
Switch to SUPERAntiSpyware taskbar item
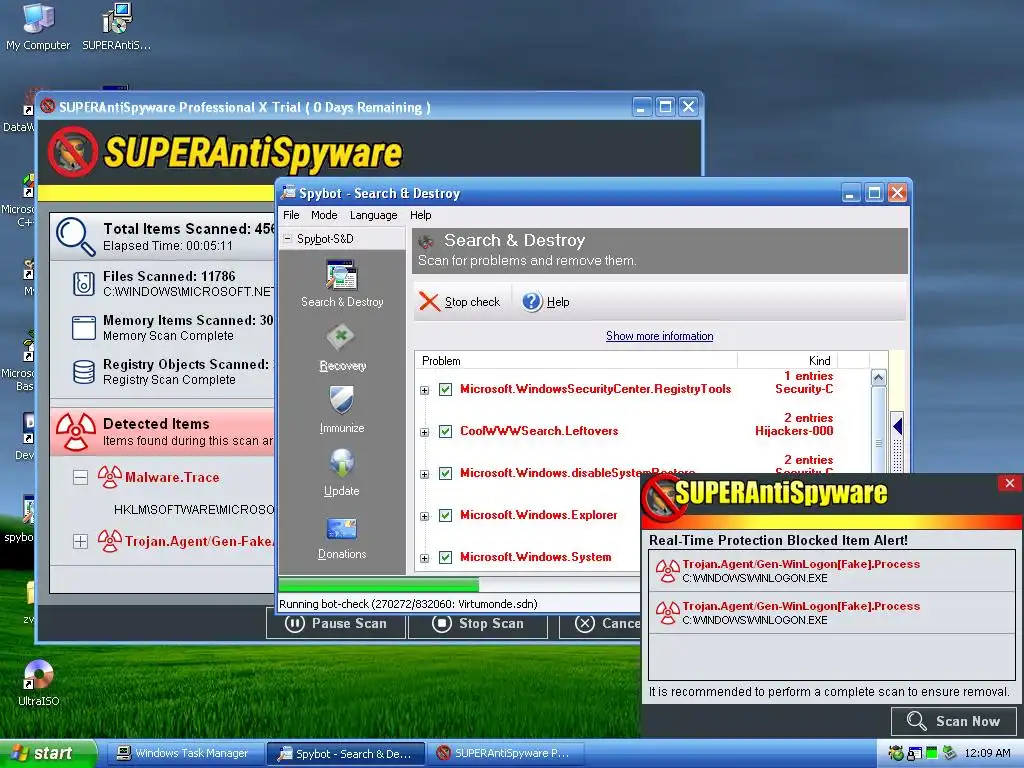click(507, 754)
